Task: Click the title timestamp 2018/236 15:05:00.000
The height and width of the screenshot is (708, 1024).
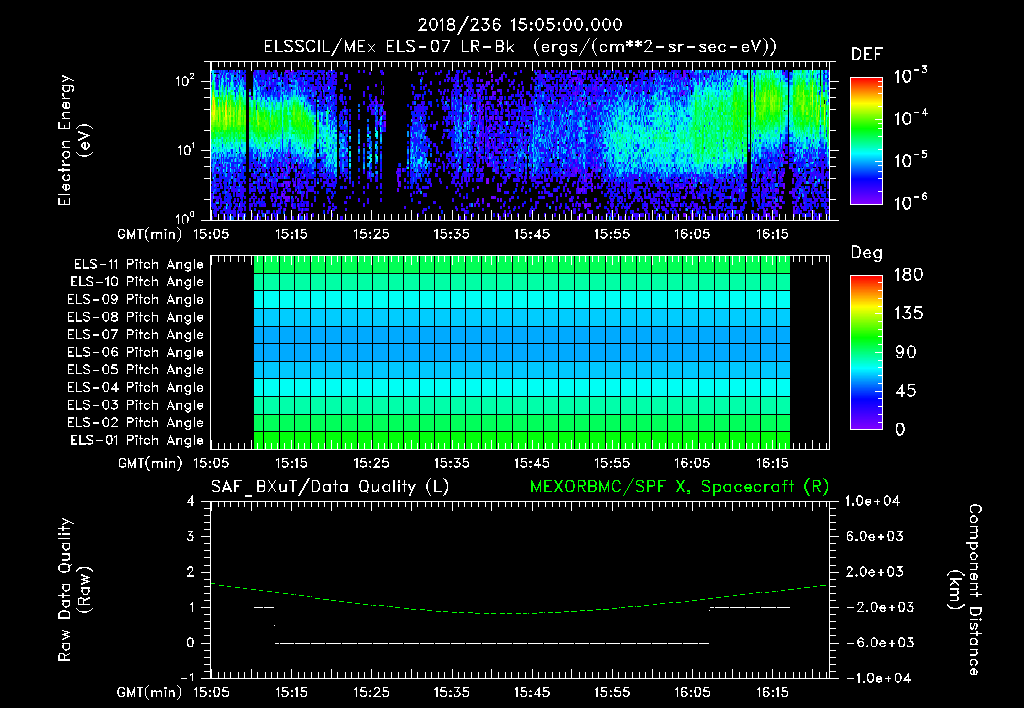Action: [520, 25]
